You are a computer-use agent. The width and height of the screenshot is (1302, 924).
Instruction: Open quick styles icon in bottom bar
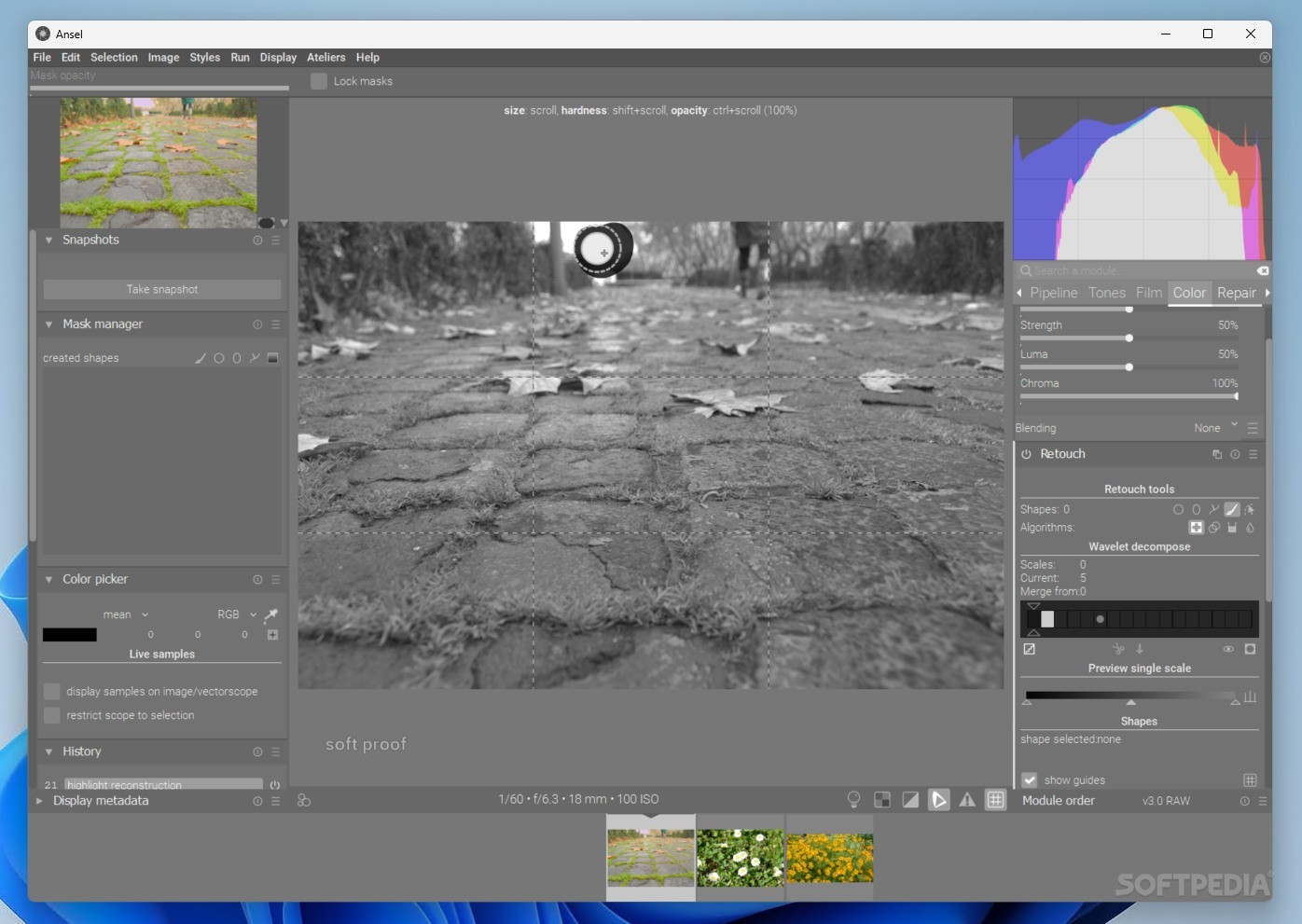304,800
